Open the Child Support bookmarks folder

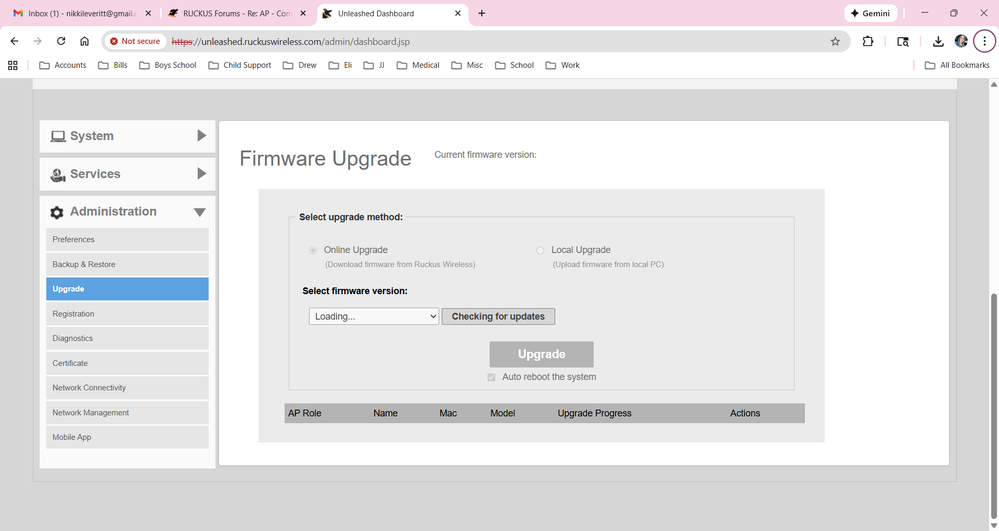pos(240,65)
